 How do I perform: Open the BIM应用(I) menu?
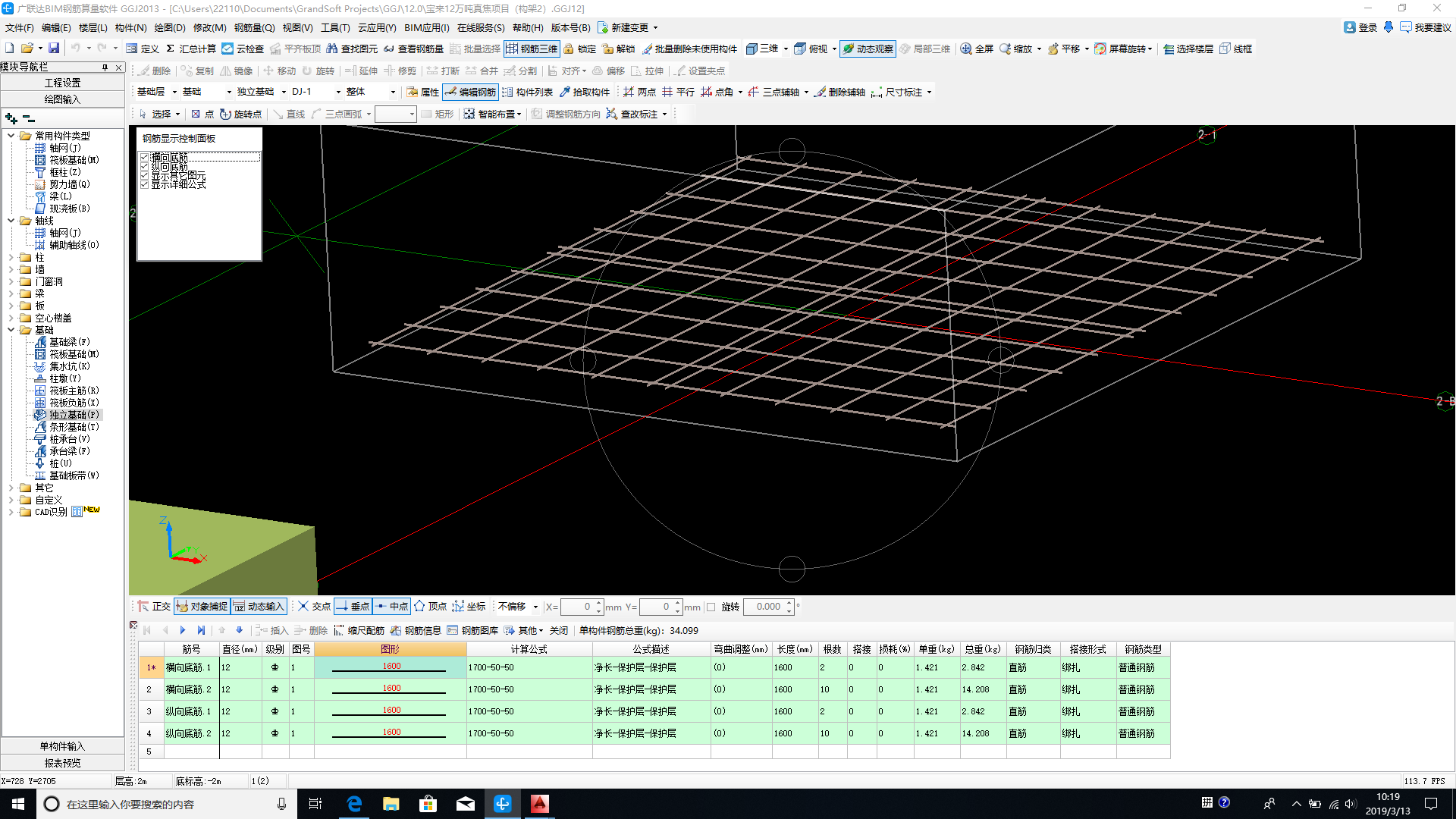coord(426,27)
